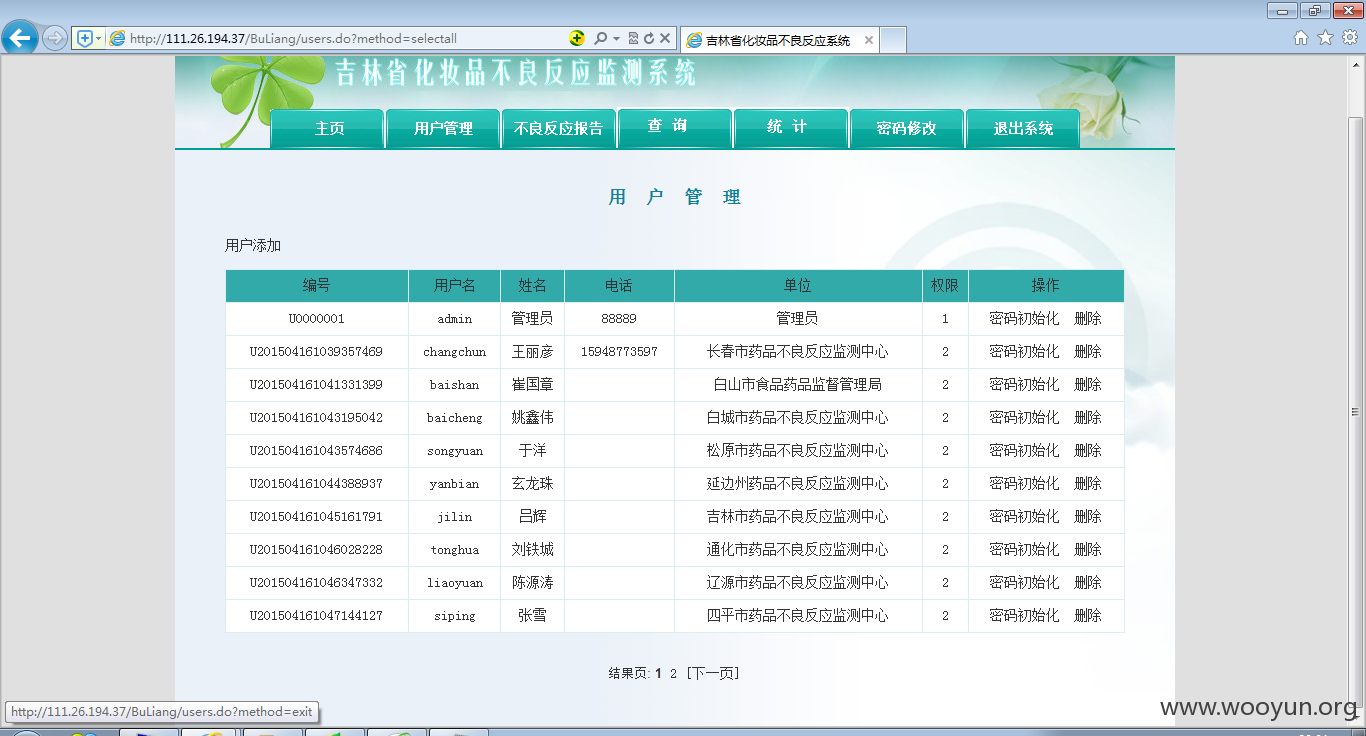Refresh the page with the reload icon

pyautogui.click(x=648, y=38)
